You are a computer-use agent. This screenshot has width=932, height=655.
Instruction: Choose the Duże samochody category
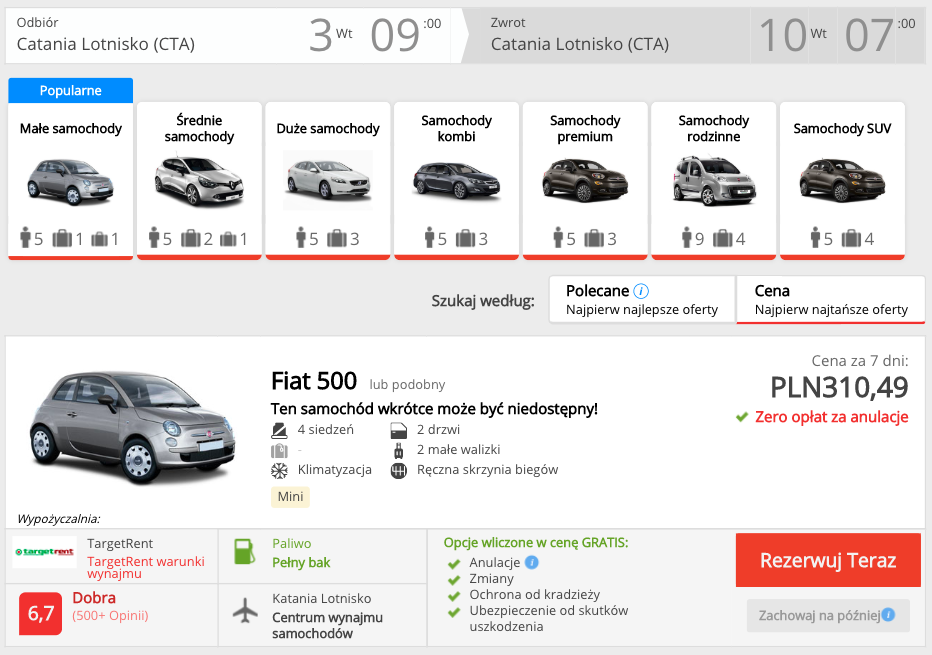pyautogui.click(x=328, y=181)
